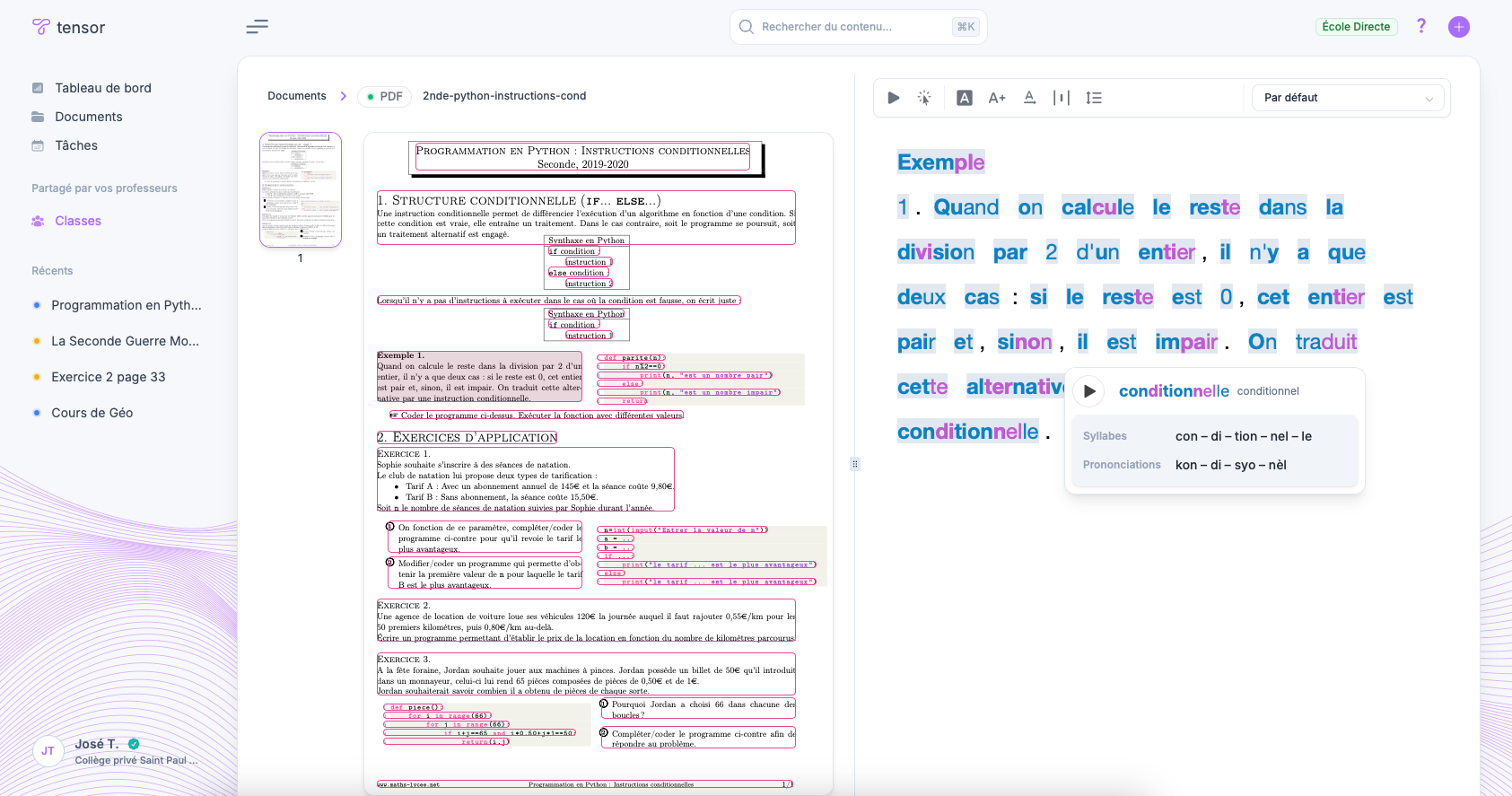Click the word Exemple in reader
This screenshot has width=1512, height=796.
[x=940, y=162]
